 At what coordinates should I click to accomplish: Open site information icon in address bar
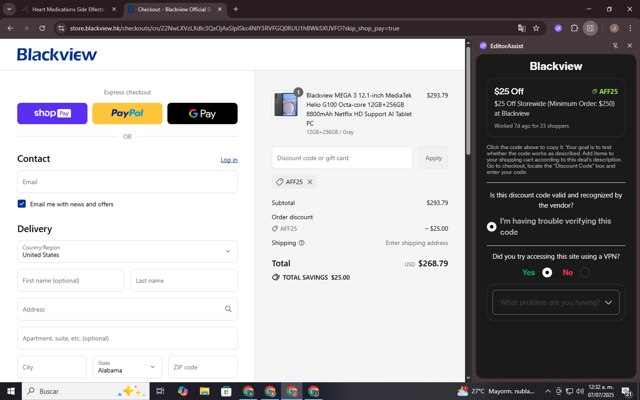(x=61, y=28)
